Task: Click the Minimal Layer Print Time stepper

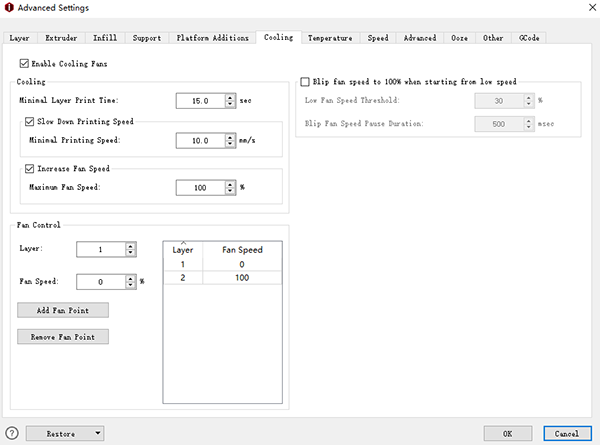Action: (x=231, y=101)
